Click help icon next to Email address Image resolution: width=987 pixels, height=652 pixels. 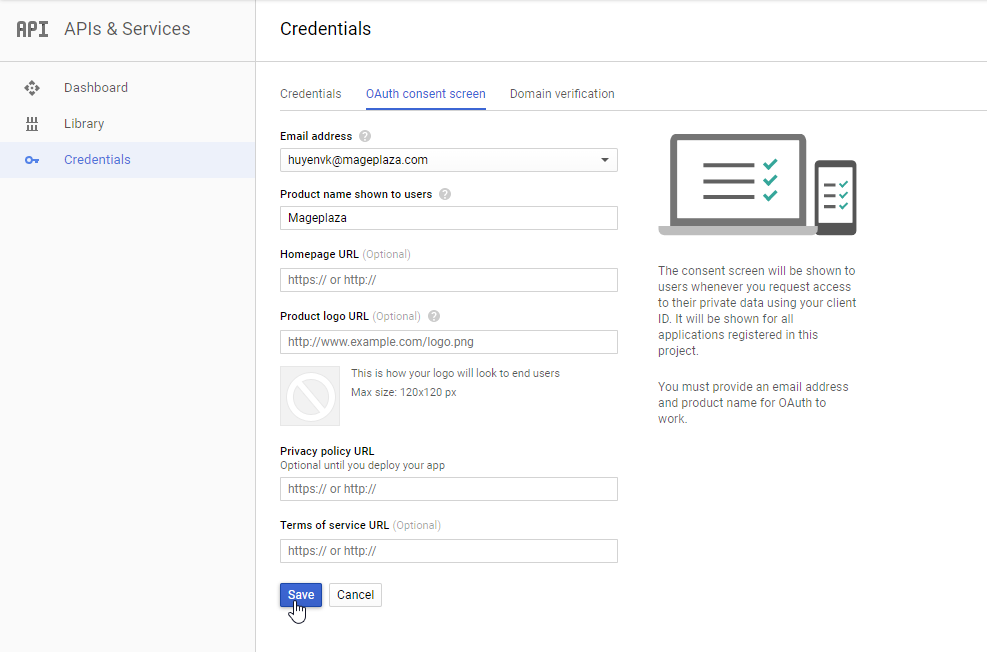365,136
